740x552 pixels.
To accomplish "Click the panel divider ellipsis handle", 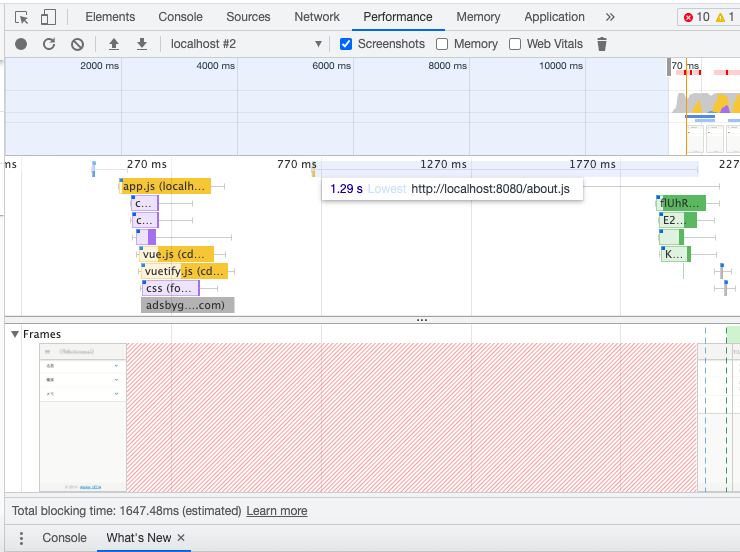I will click(x=422, y=320).
